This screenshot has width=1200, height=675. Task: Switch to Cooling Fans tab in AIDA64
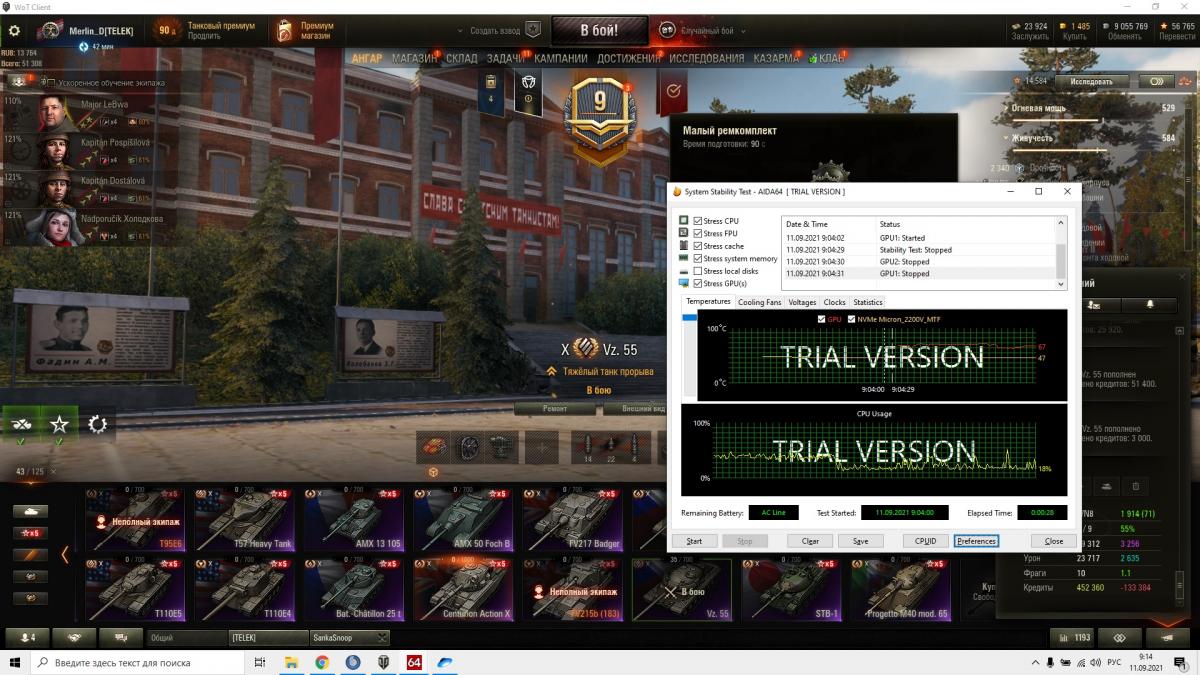point(759,302)
